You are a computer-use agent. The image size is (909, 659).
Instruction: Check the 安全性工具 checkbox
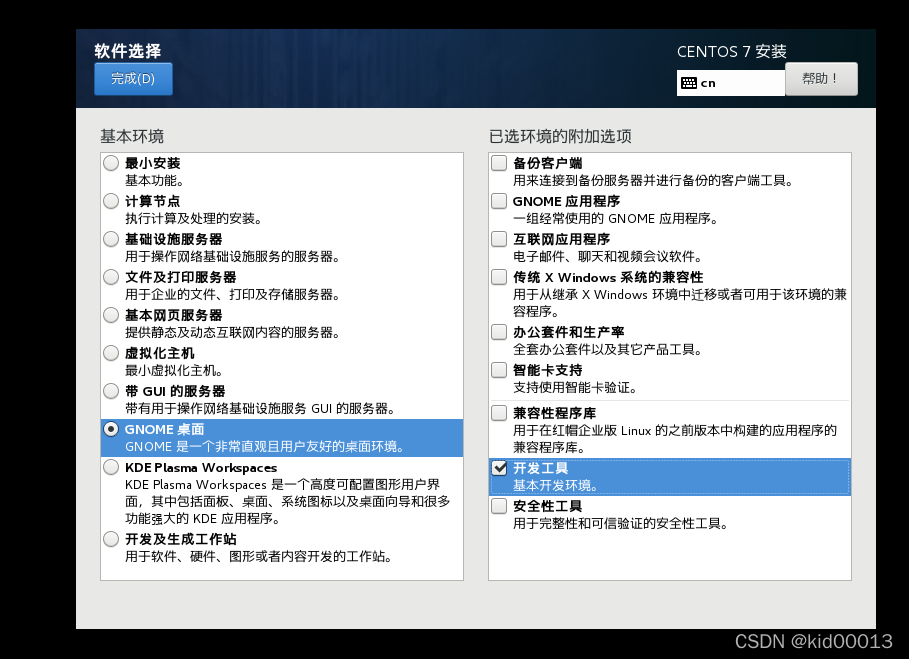tap(499, 506)
